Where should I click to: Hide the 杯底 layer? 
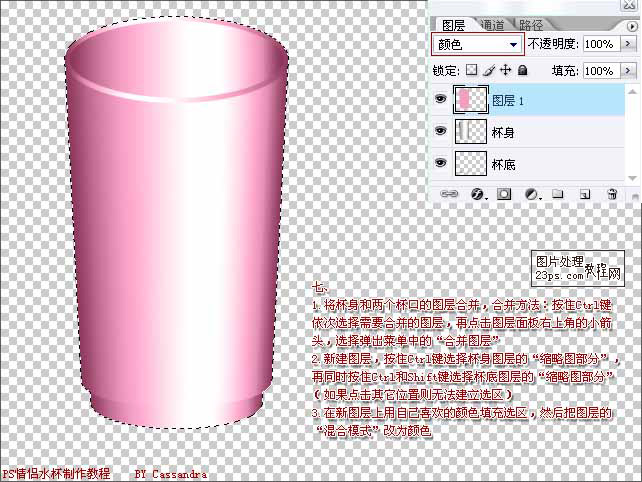click(440, 163)
